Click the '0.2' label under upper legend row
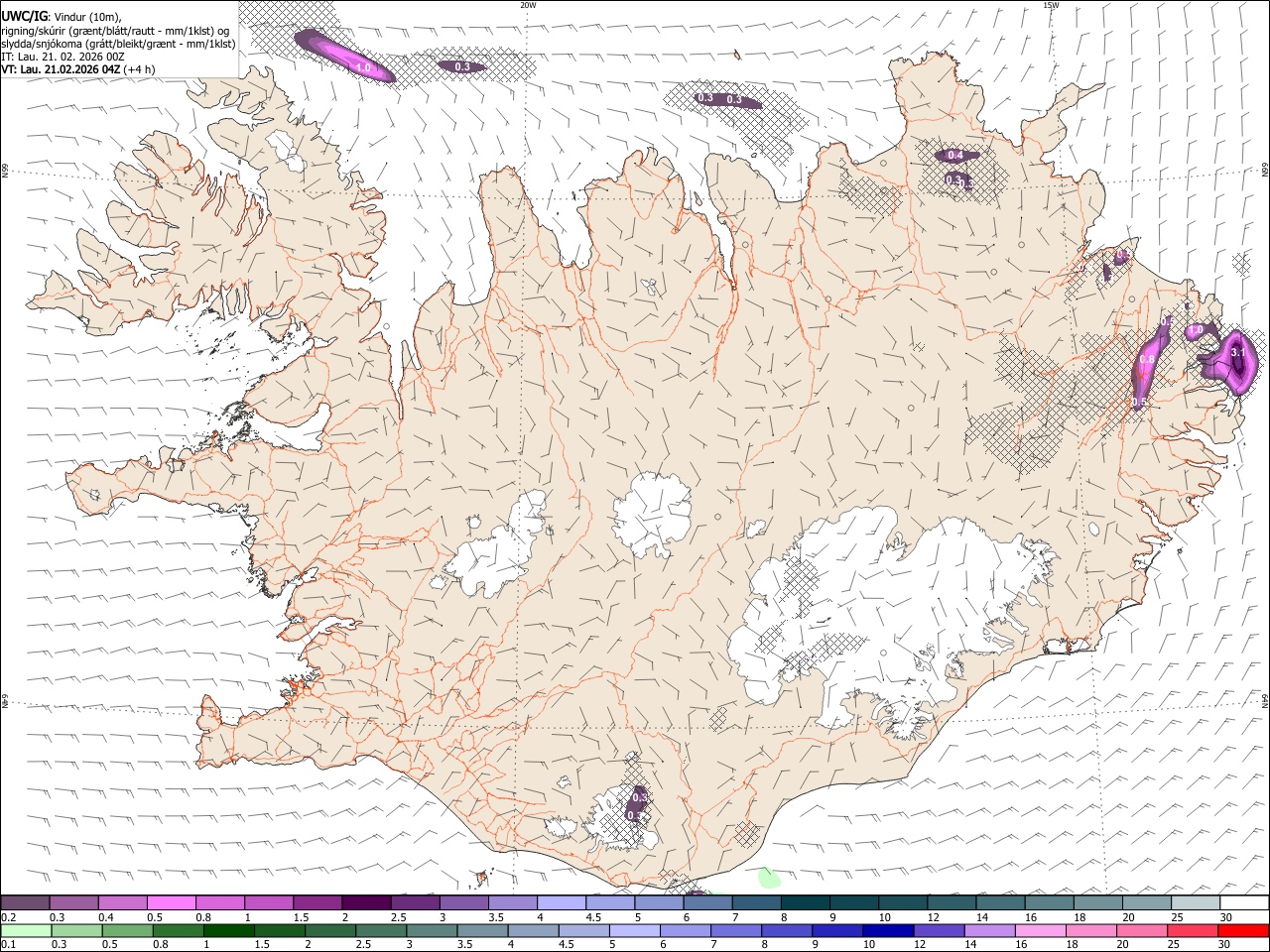 point(9,917)
